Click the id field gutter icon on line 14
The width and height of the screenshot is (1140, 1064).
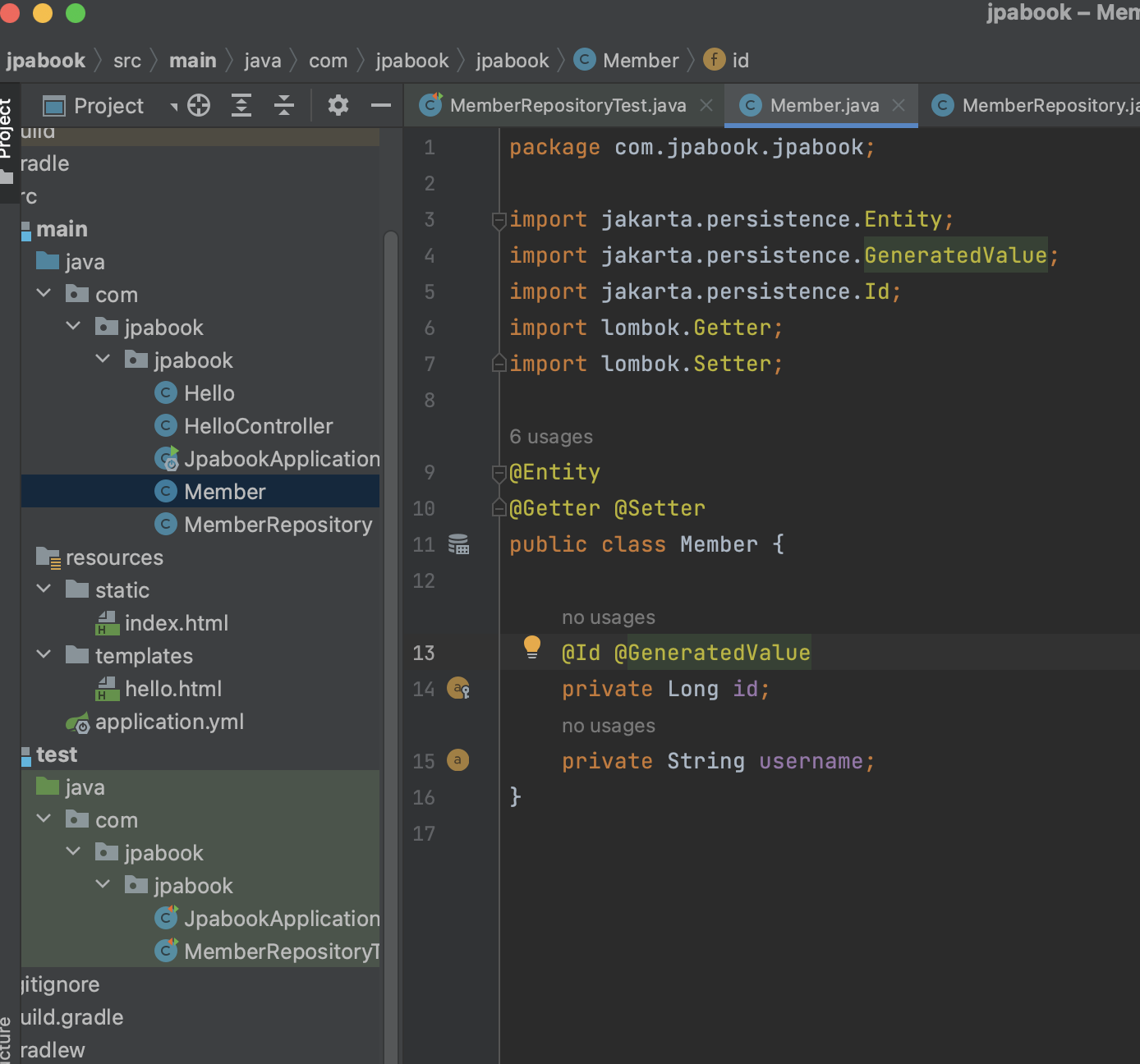click(x=458, y=688)
